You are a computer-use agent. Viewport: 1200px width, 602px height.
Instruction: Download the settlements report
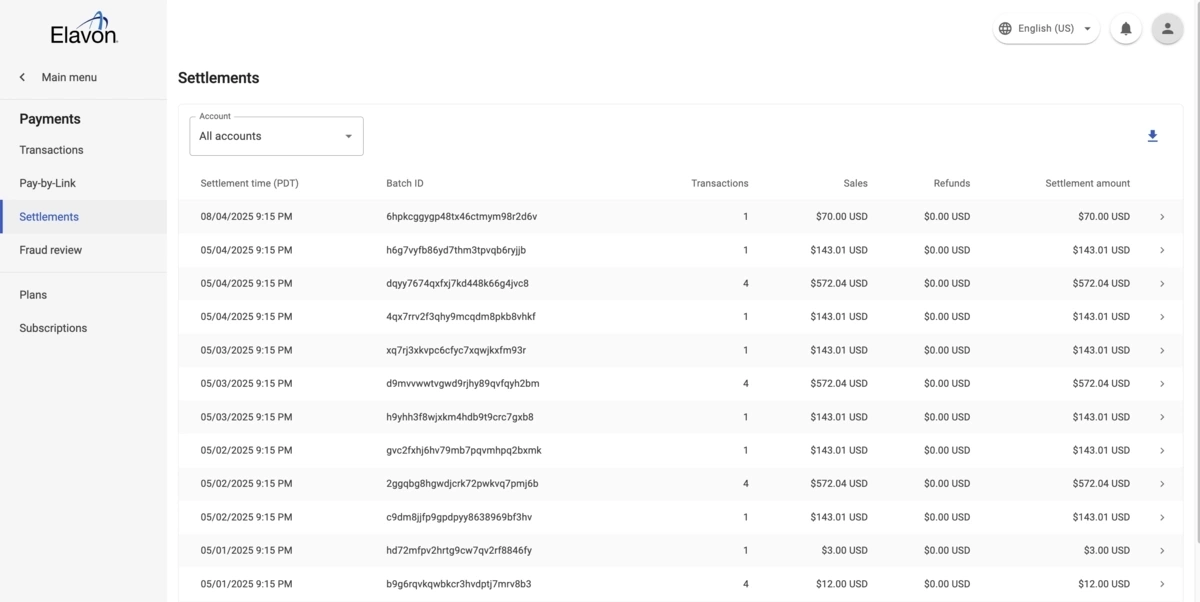point(1152,135)
